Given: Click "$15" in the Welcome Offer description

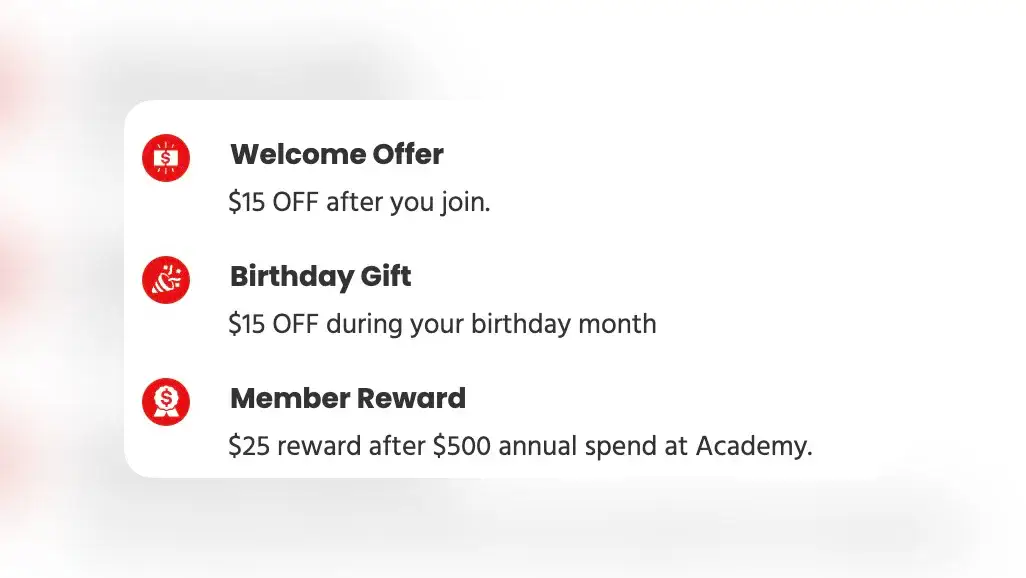Looking at the screenshot, I should point(247,202).
